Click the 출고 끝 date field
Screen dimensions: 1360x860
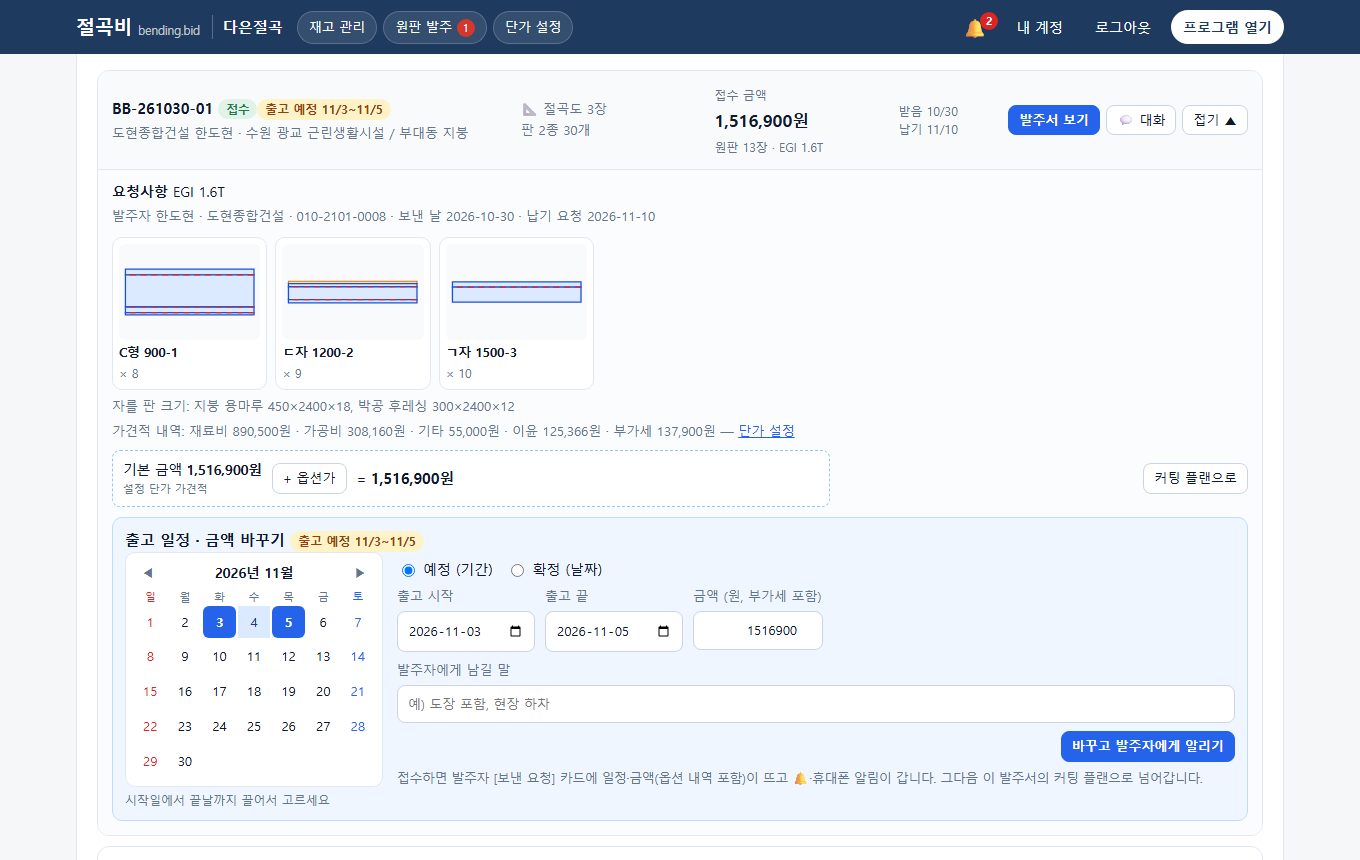613,631
